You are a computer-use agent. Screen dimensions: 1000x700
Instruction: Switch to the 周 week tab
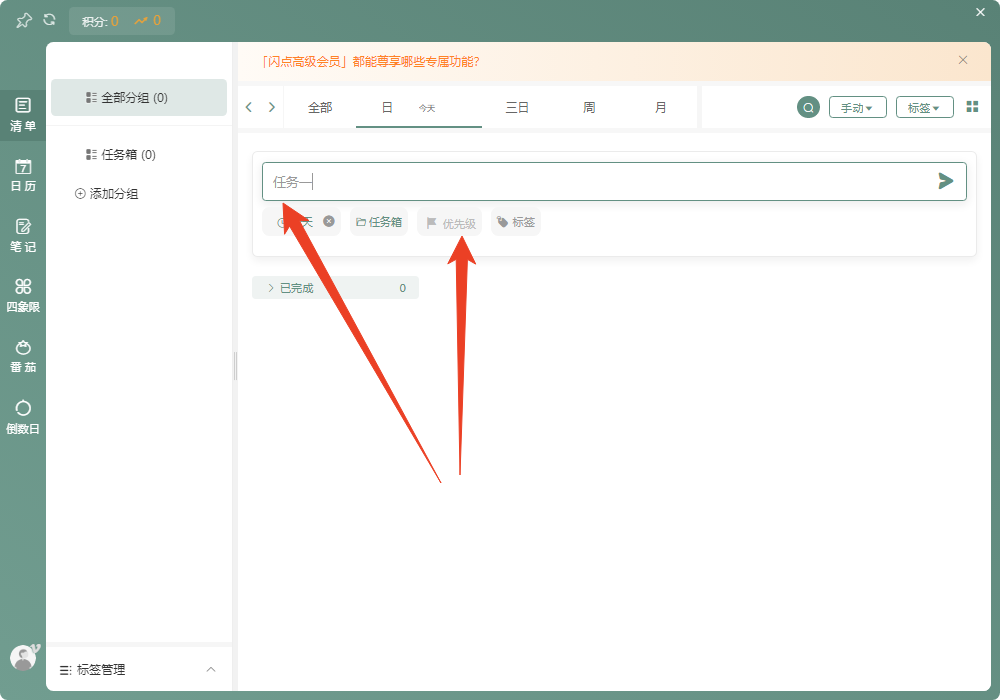coord(589,107)
